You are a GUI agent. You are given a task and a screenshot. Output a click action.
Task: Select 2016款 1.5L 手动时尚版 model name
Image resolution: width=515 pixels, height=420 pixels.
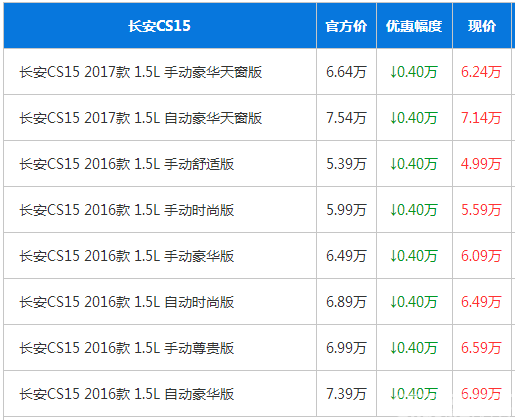tap(127, 210)
